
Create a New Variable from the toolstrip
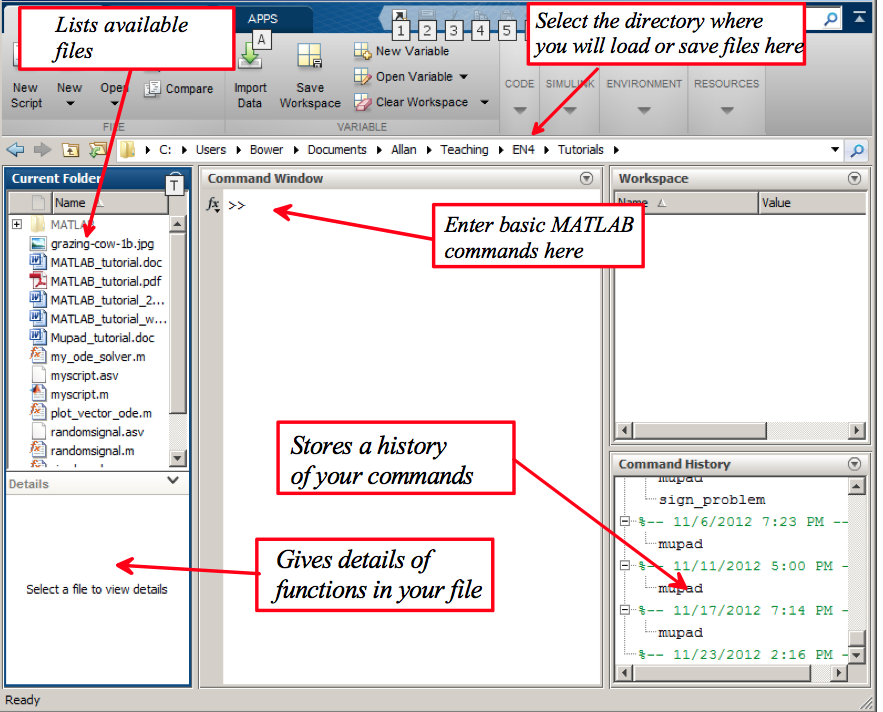[x=402, y=51]
